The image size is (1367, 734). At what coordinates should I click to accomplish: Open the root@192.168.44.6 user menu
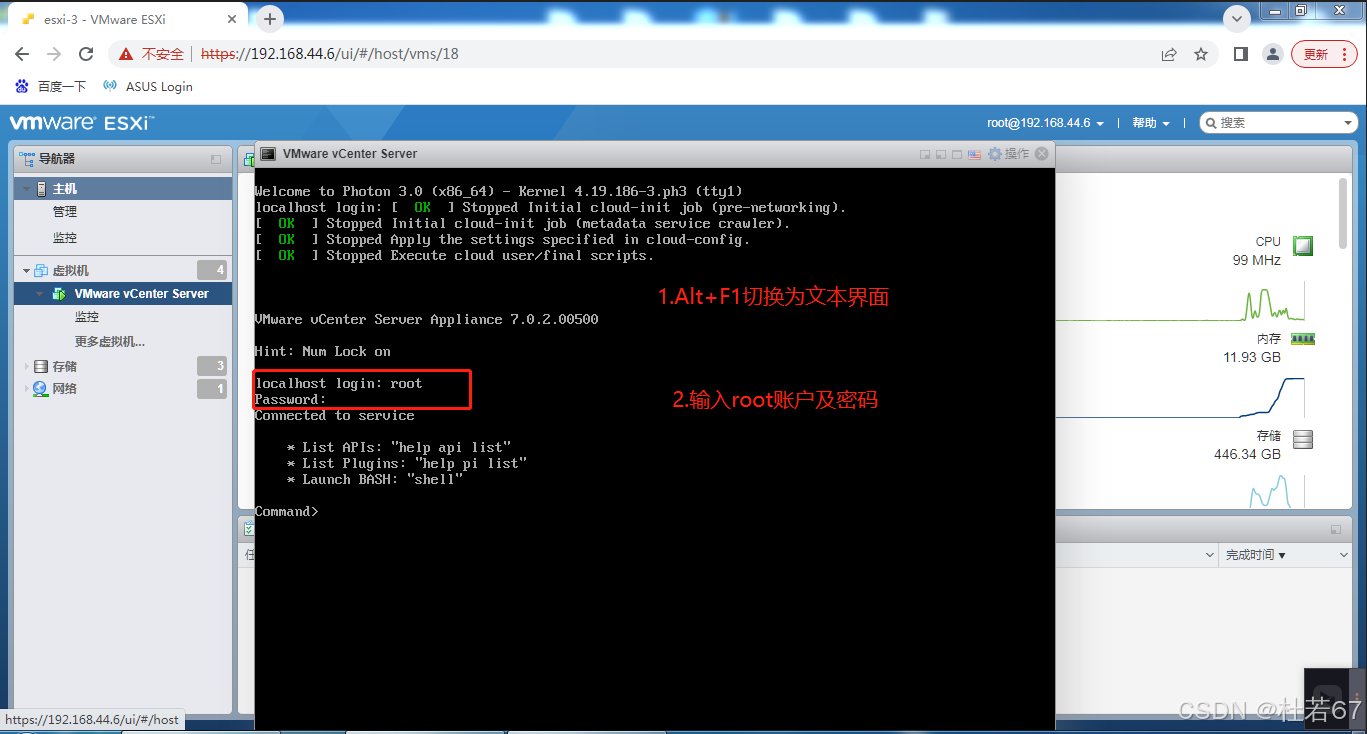(1045, 123)
